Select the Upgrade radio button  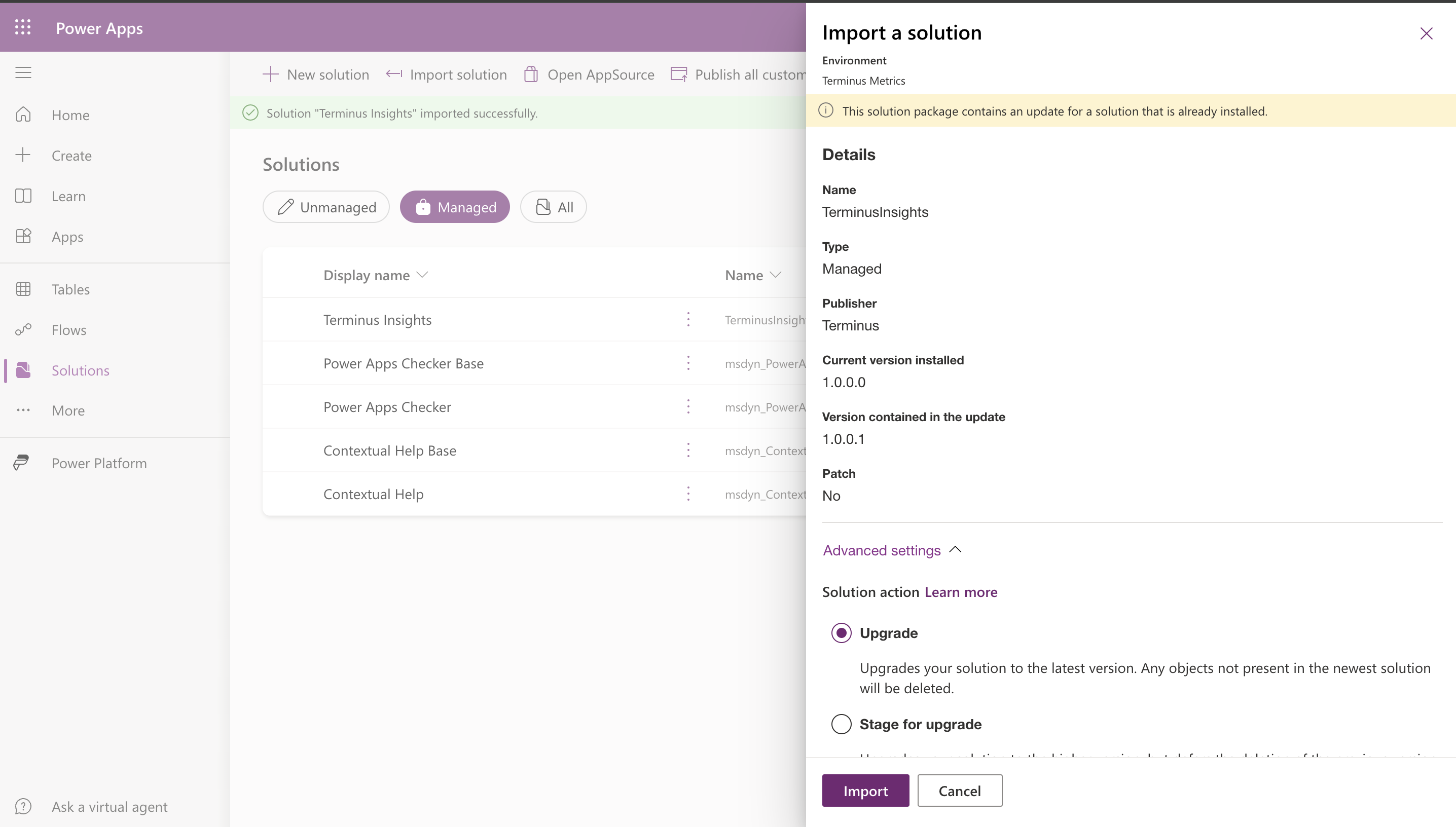pyautogui.click(x=842, y=633)
